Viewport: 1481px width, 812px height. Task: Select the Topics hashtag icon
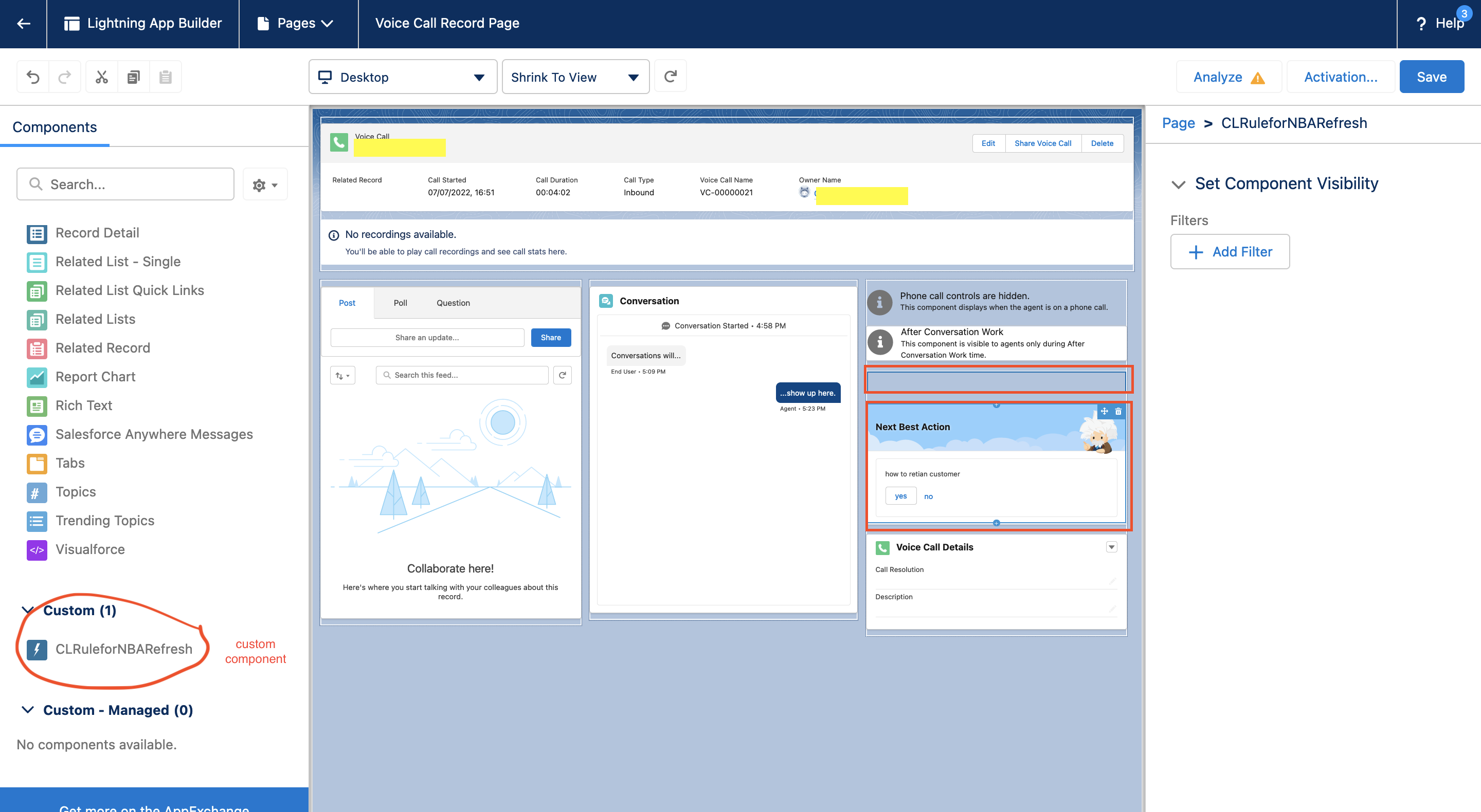tap(37, 492)
